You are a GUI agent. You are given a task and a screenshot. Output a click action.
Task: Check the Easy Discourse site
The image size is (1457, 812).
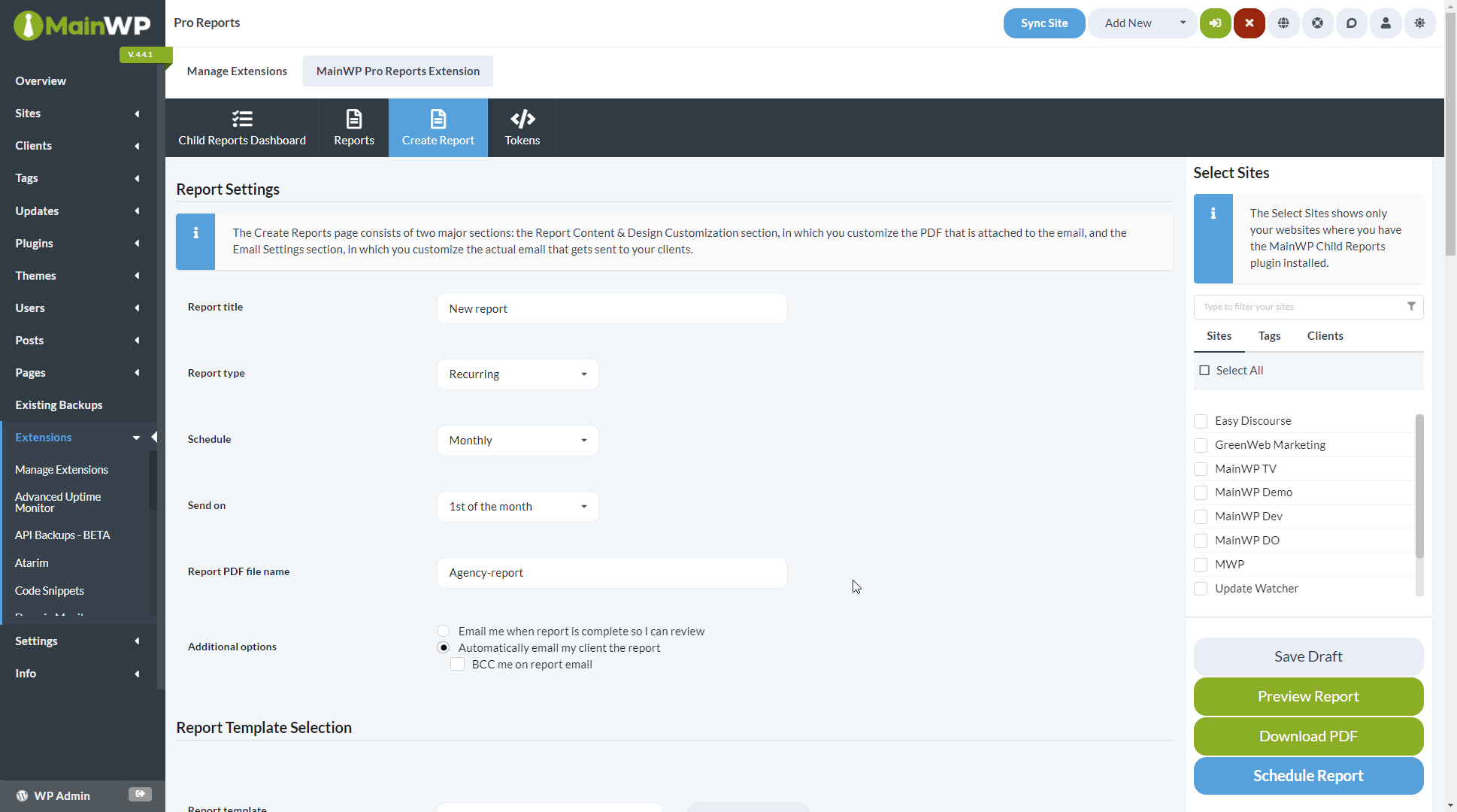(1201, 421)
